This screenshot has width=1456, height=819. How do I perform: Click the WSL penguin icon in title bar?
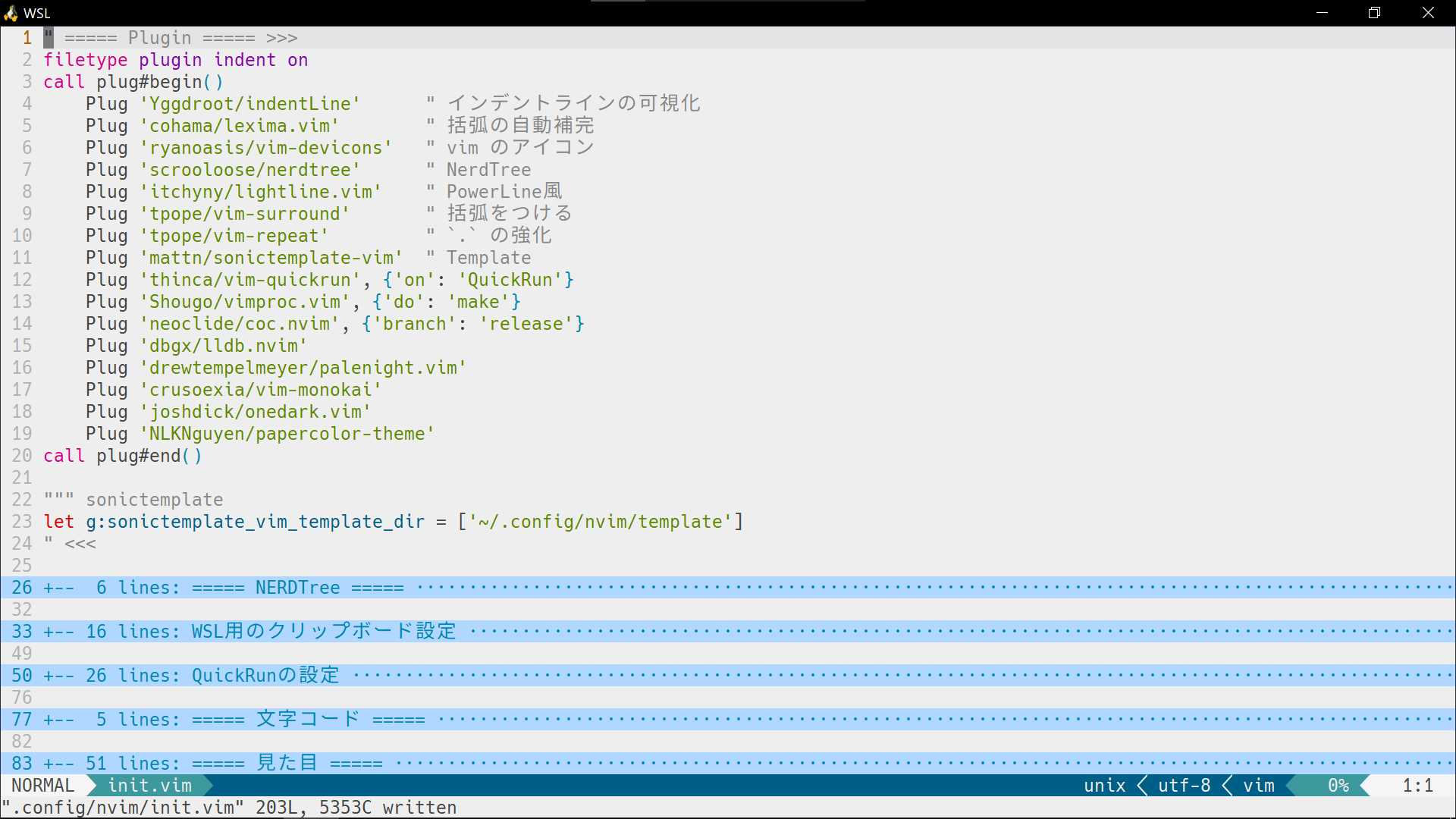[11, 13]
